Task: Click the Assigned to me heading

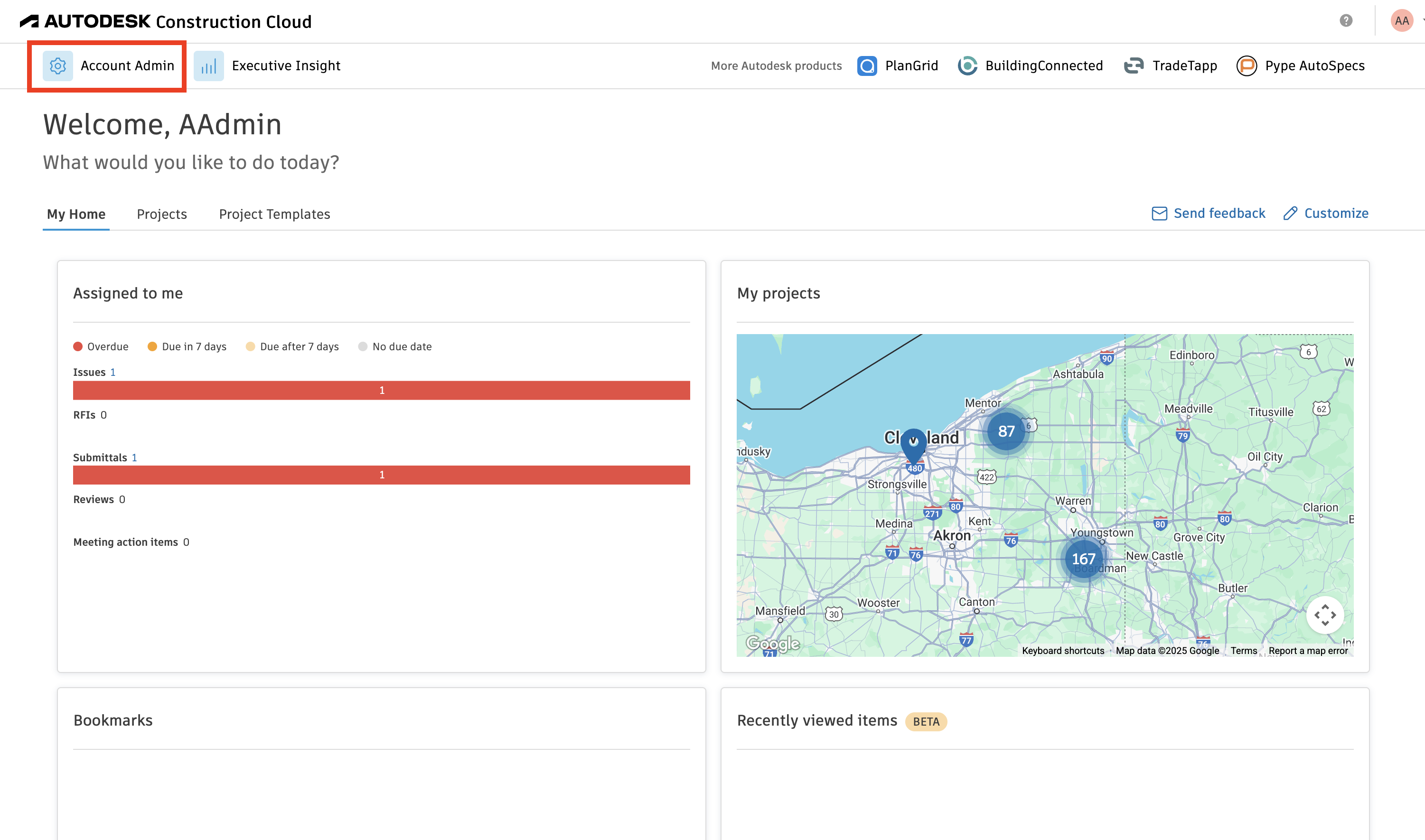Action: pyautogui.click(x=128, y=293)
